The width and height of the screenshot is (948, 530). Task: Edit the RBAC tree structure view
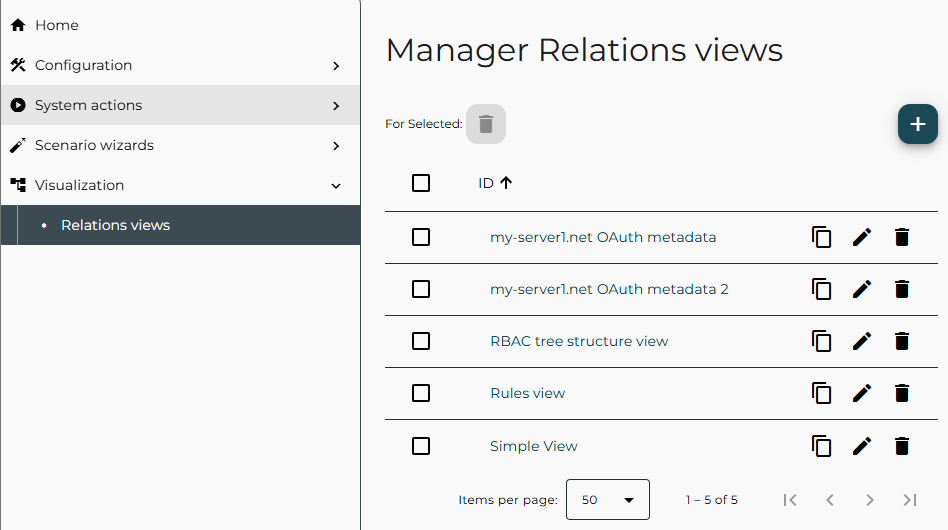862,341
